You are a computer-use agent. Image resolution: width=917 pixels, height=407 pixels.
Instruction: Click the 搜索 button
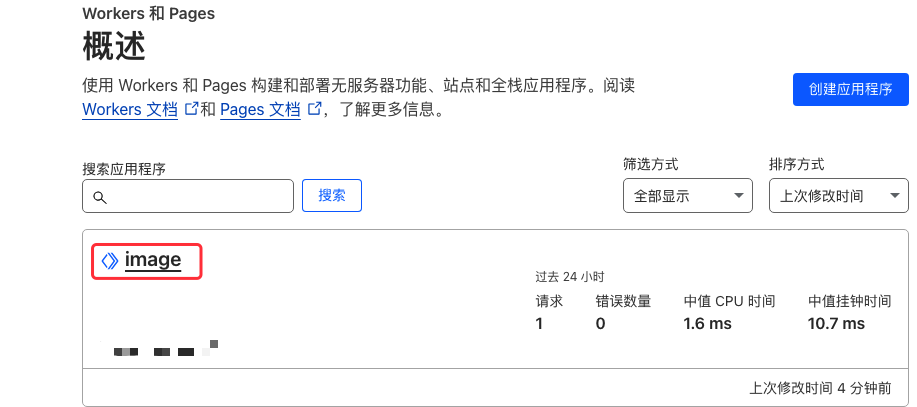[x=332, y=195]
